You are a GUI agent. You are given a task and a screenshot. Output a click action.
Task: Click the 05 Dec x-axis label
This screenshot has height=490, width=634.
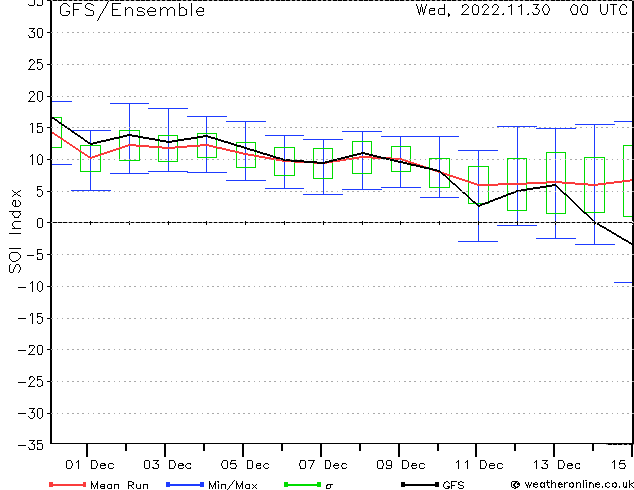coord(245,465)
